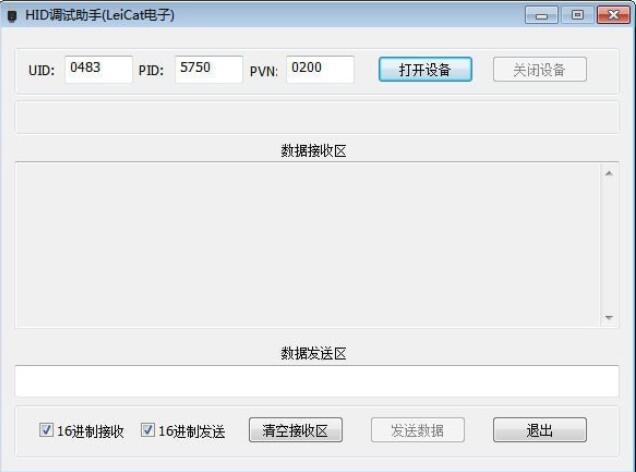
Task: Click the HID app icon in title bar
Action: coord(12,16)
